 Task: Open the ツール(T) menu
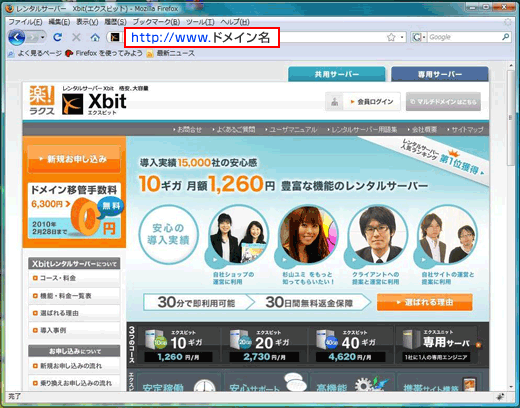tap(200, 22)
